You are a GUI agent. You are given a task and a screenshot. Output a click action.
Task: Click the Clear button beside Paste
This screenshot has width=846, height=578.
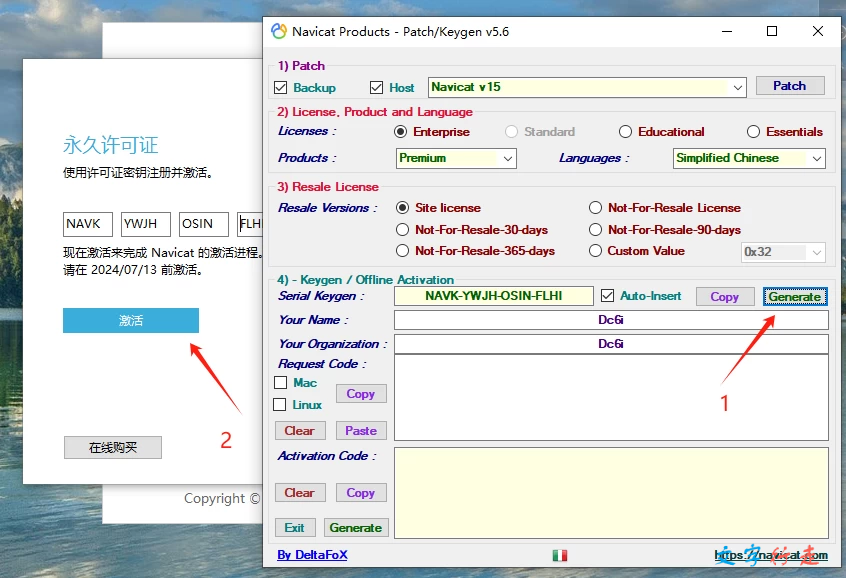[299, 431]
